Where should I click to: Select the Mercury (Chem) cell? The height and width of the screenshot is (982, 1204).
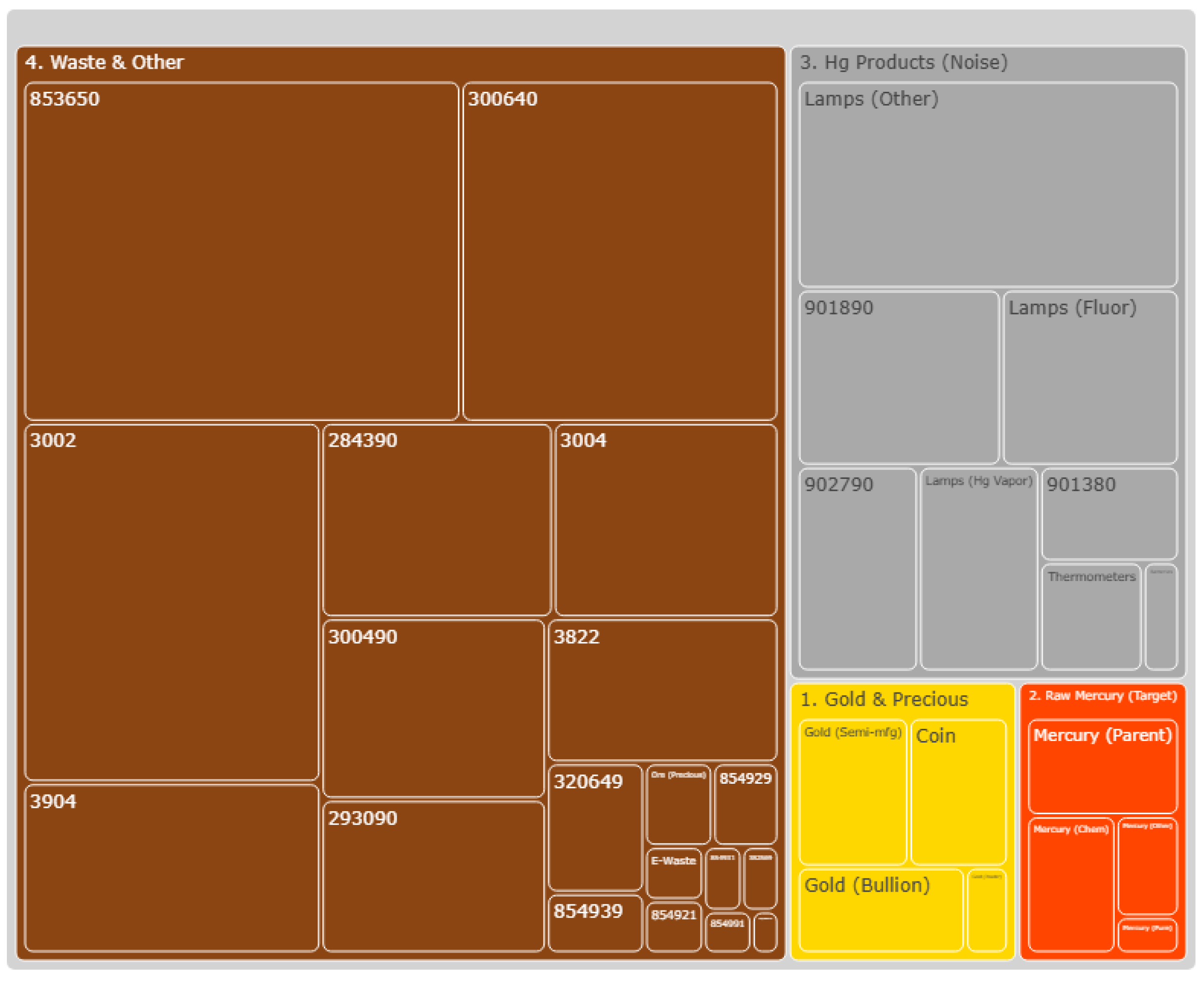pyautogui.click(x=1071, y=885)
